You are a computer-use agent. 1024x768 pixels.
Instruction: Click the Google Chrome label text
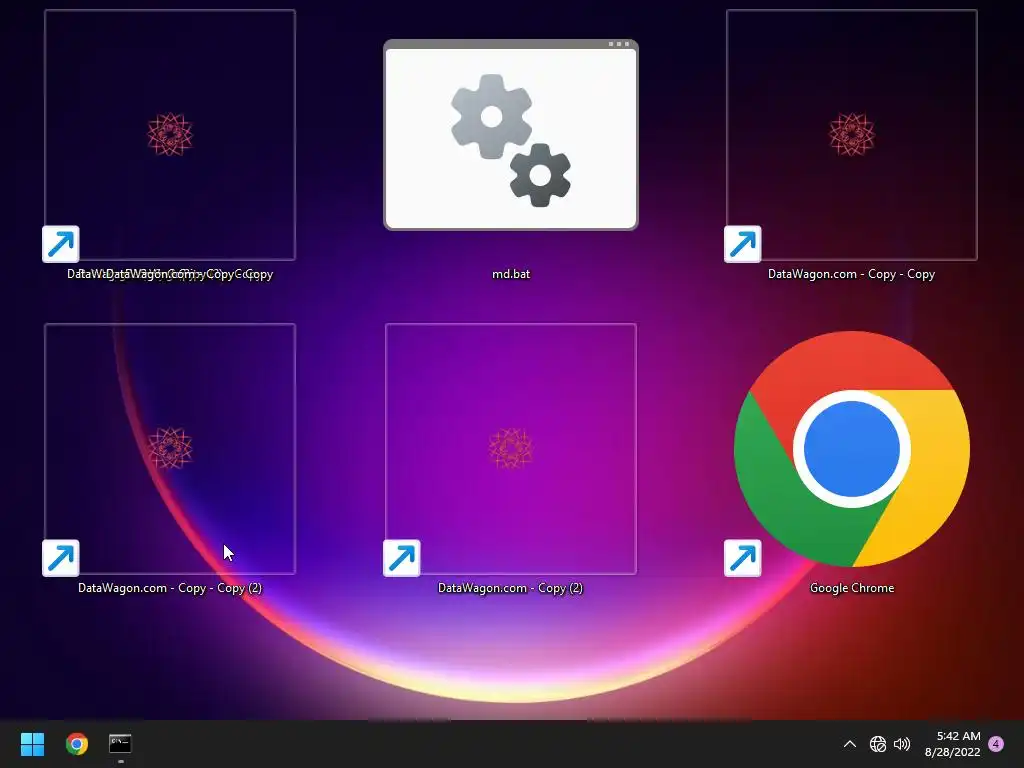(852, 588)
